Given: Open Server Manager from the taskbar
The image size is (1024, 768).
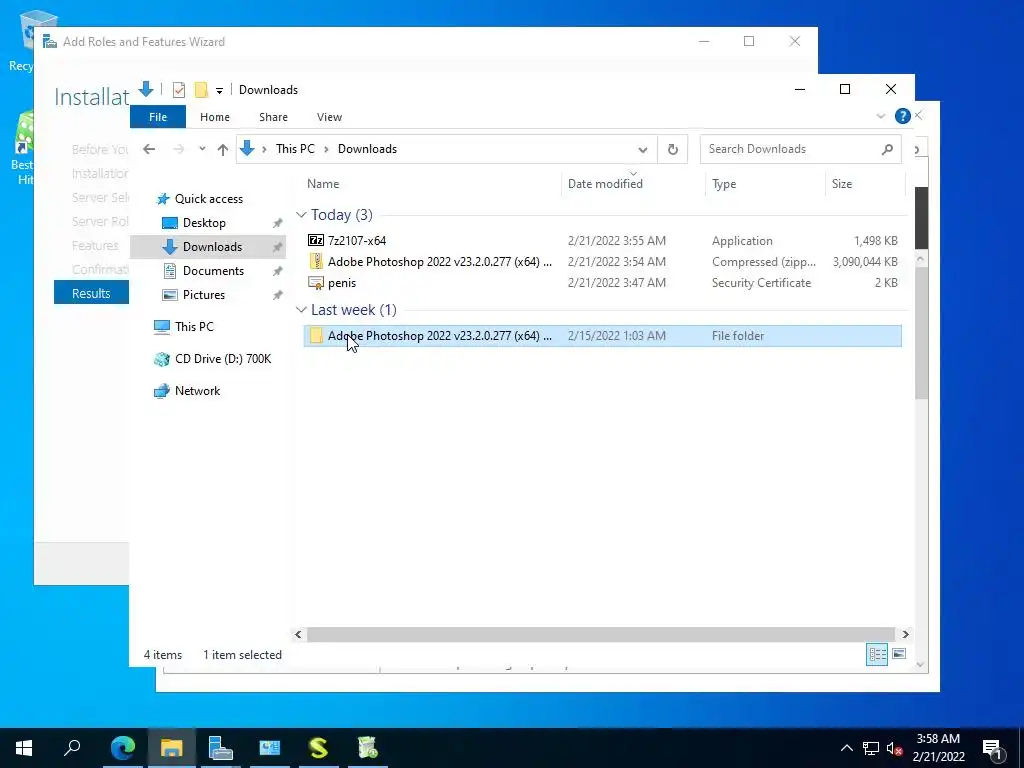Looking at the screenshot, I should (x=220, y=748).
